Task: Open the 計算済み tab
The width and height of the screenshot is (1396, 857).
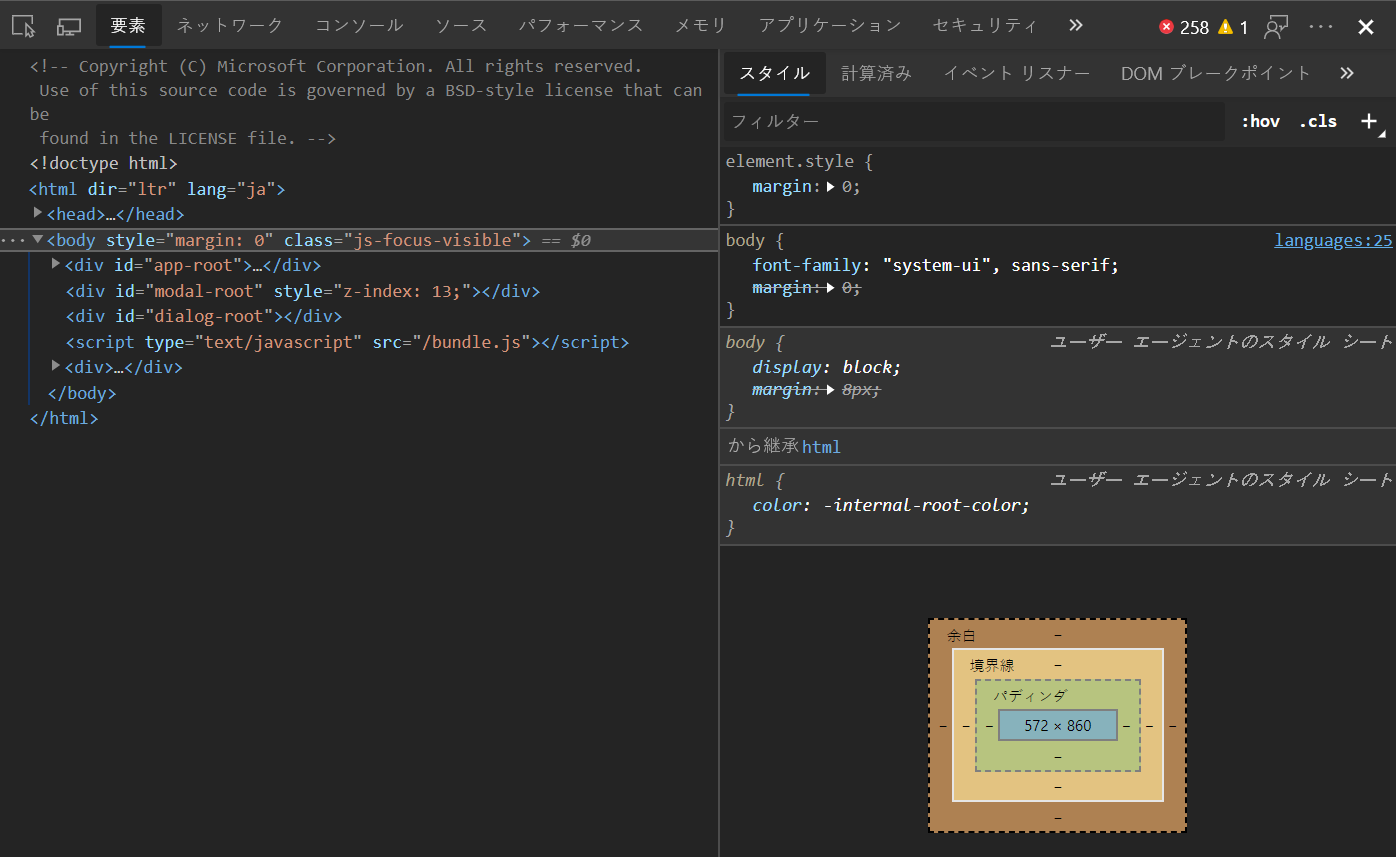Action: point(876,73)
